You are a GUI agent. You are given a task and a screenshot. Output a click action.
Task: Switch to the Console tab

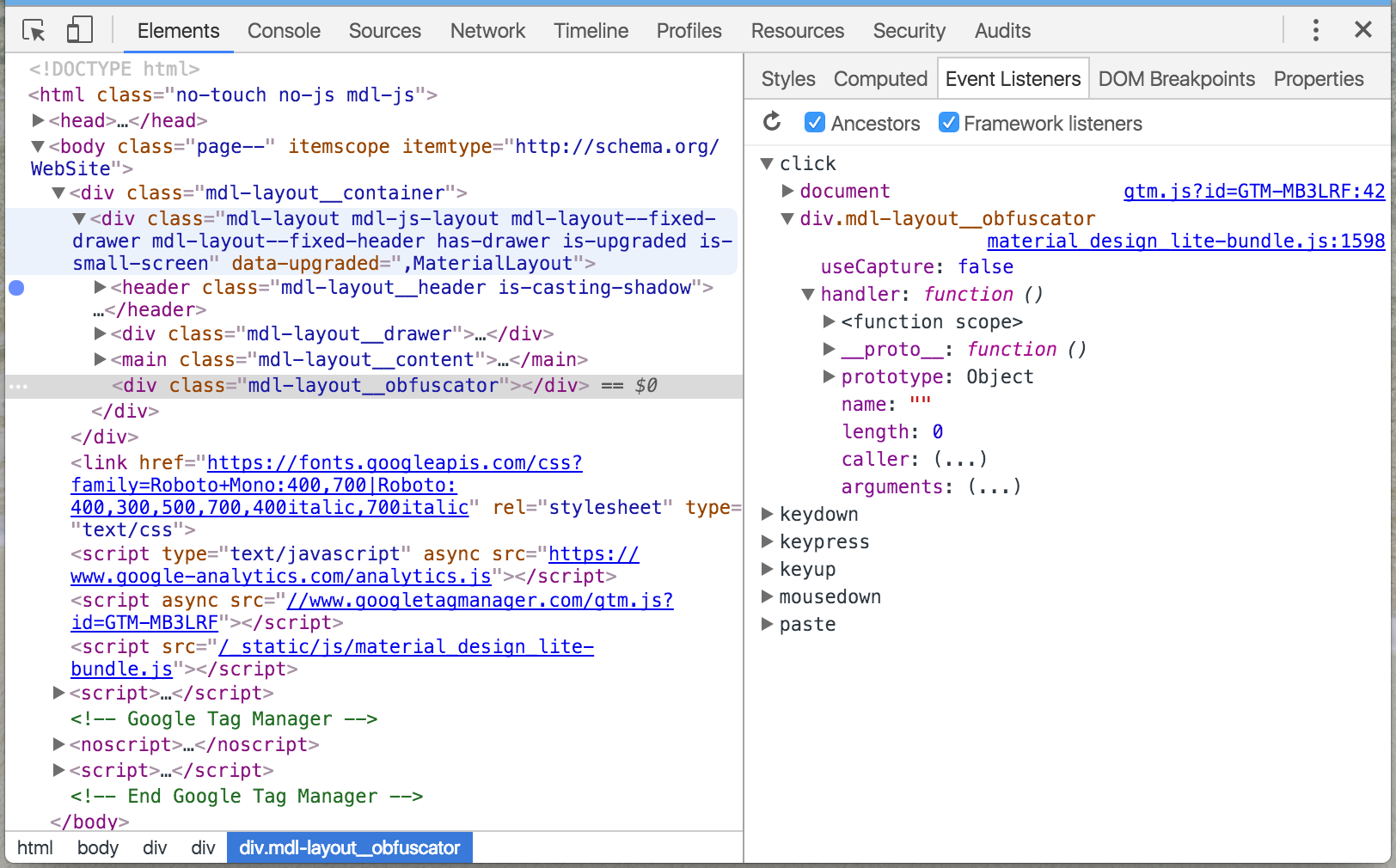pyautogui.click(x=284, y=31)
